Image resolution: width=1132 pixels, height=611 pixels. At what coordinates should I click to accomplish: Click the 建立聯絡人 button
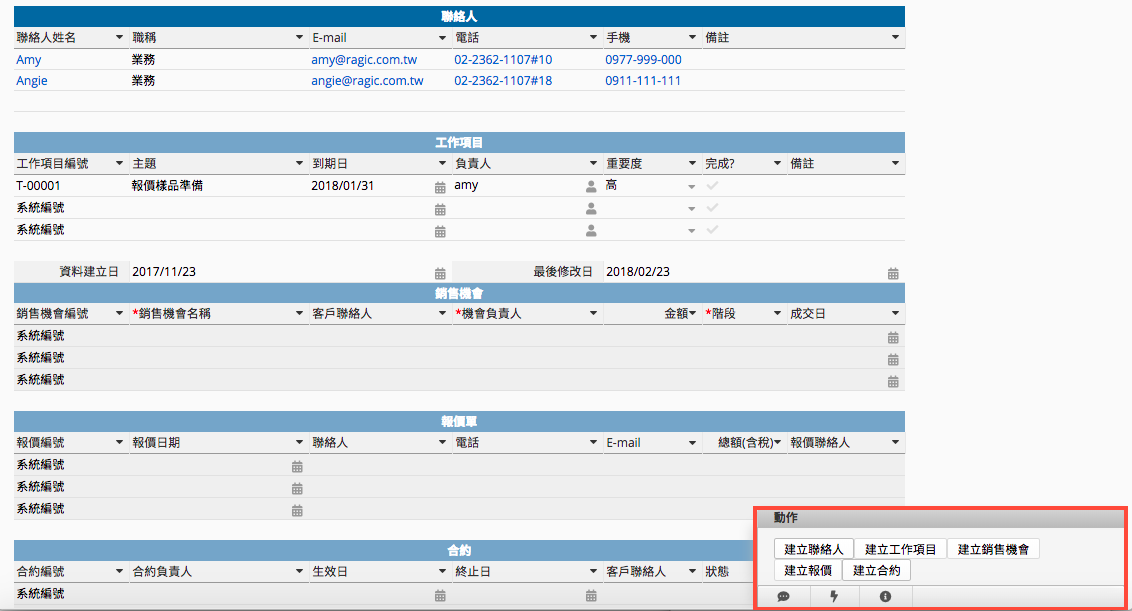pyautogui.click(x=814, y=549)
